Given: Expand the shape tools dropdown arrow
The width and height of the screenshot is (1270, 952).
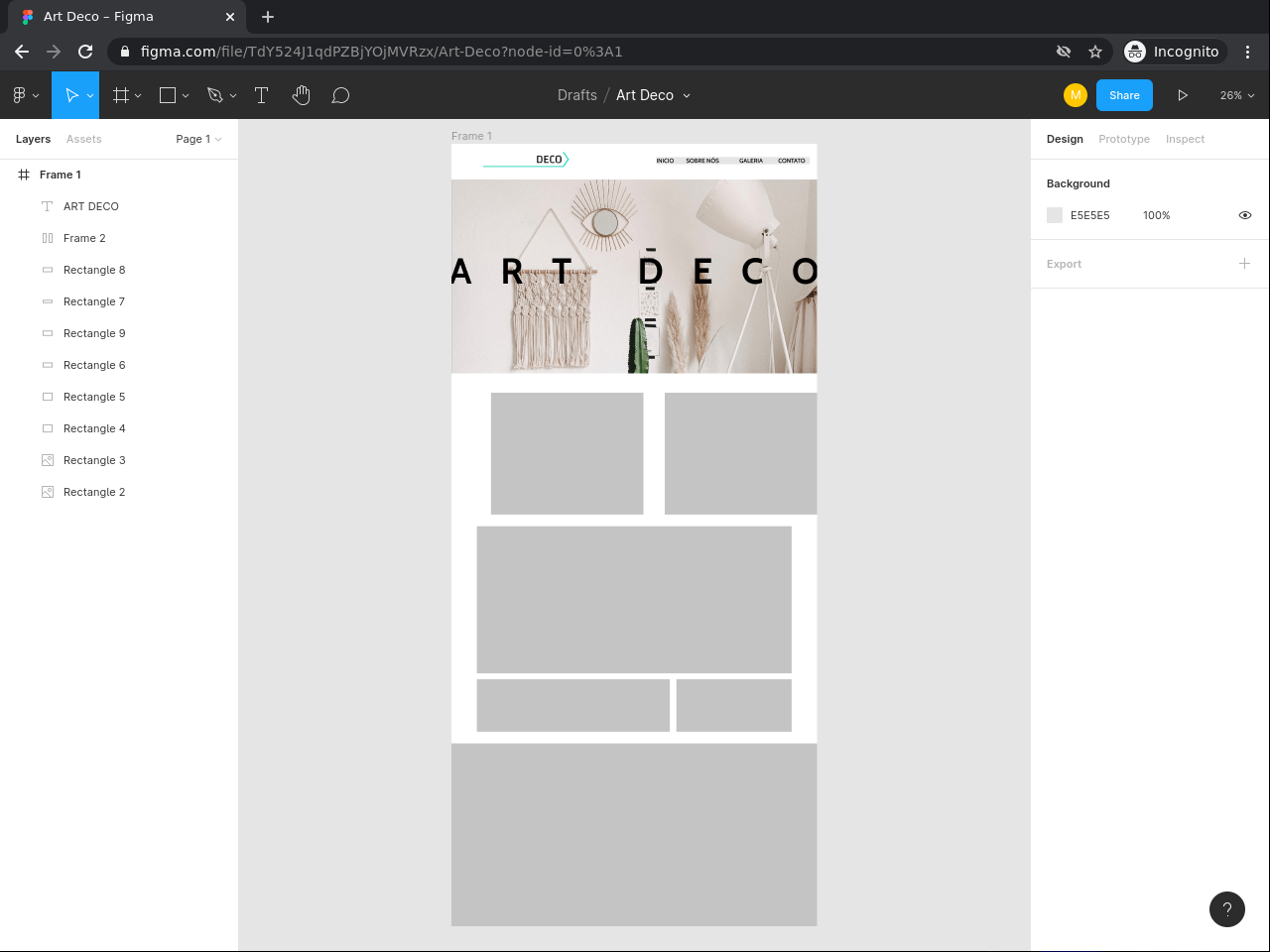Looking at the screenshot, I should point(186,96).
